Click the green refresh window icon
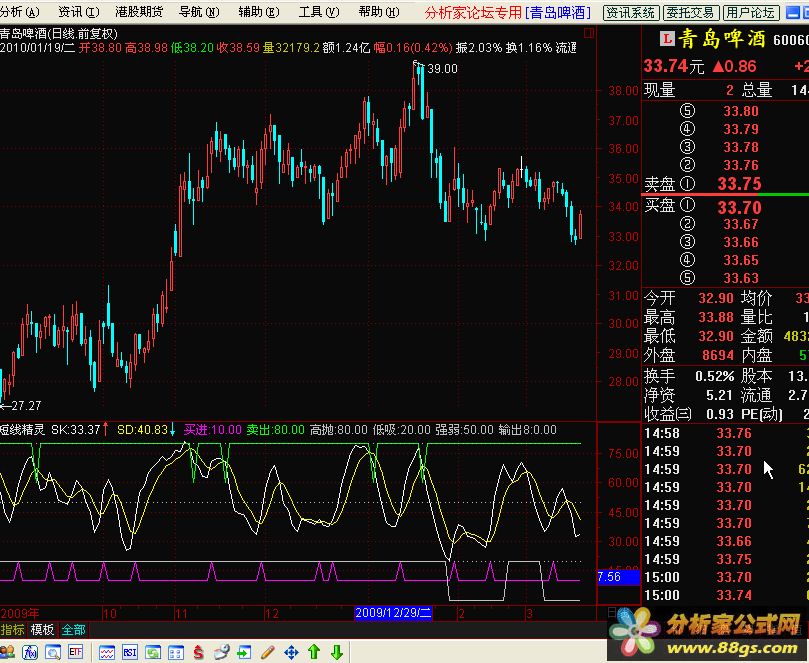The height and width of the screenshot is (663, 809). tap(153, 652)
